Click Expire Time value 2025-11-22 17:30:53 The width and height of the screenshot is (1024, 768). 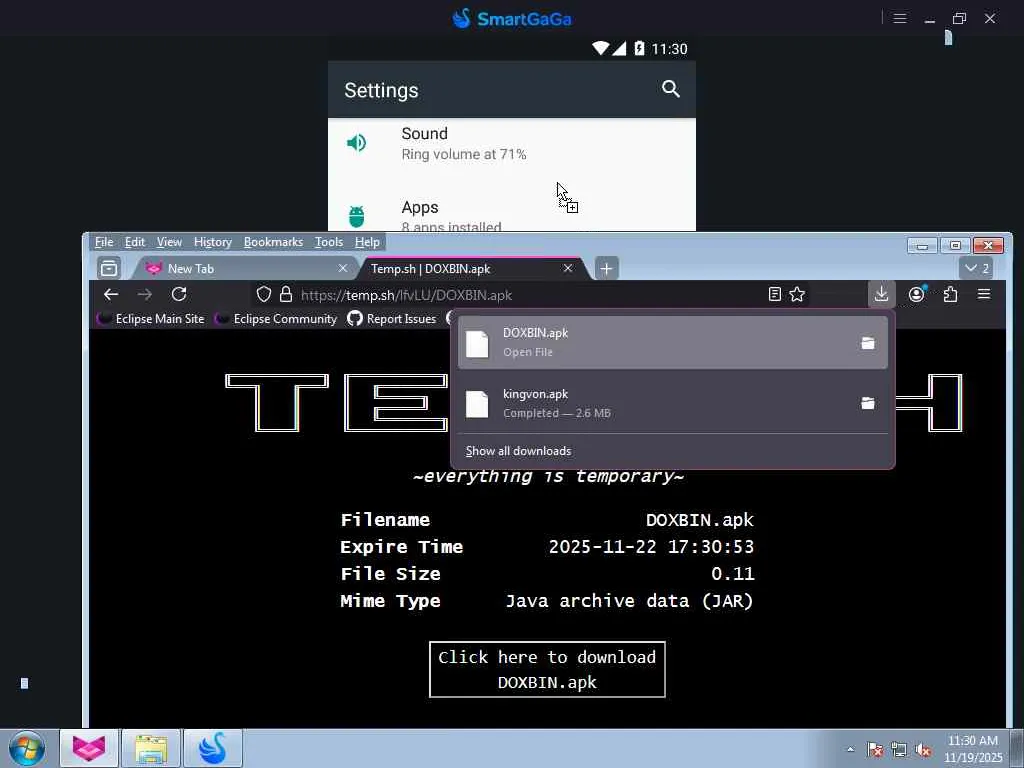651,547
